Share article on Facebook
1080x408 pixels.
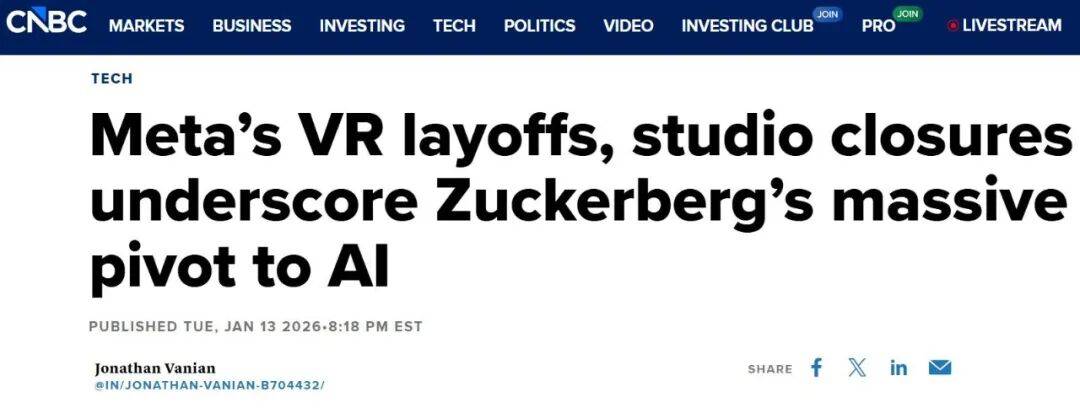(x=816, y=368)
